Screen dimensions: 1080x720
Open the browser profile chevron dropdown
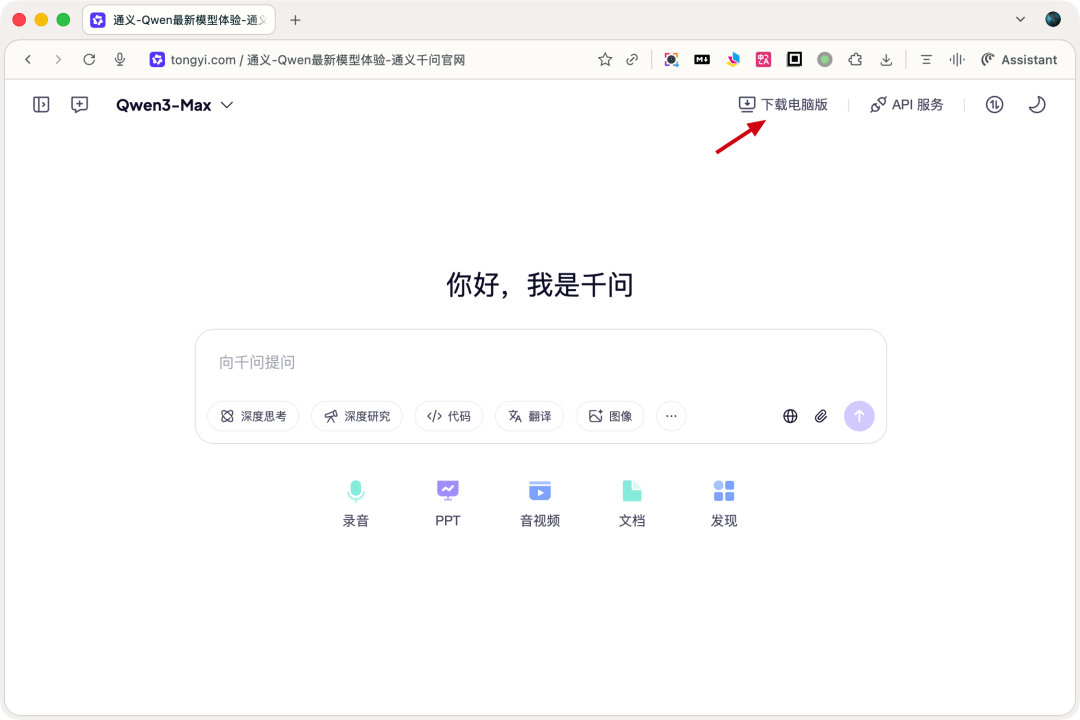(1019, 19)
